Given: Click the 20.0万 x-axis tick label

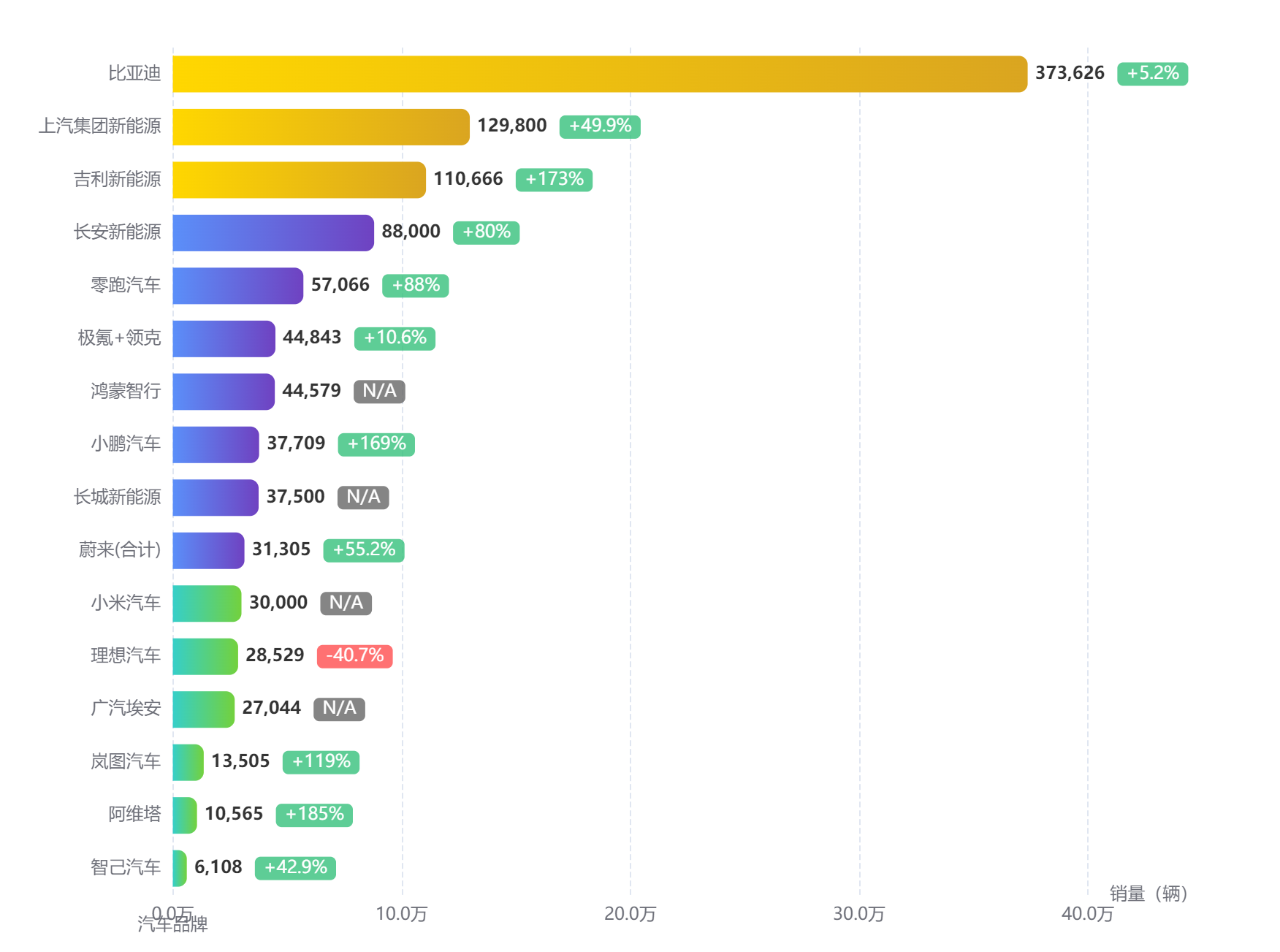Looking at the screenshot, I should (631, 914).
